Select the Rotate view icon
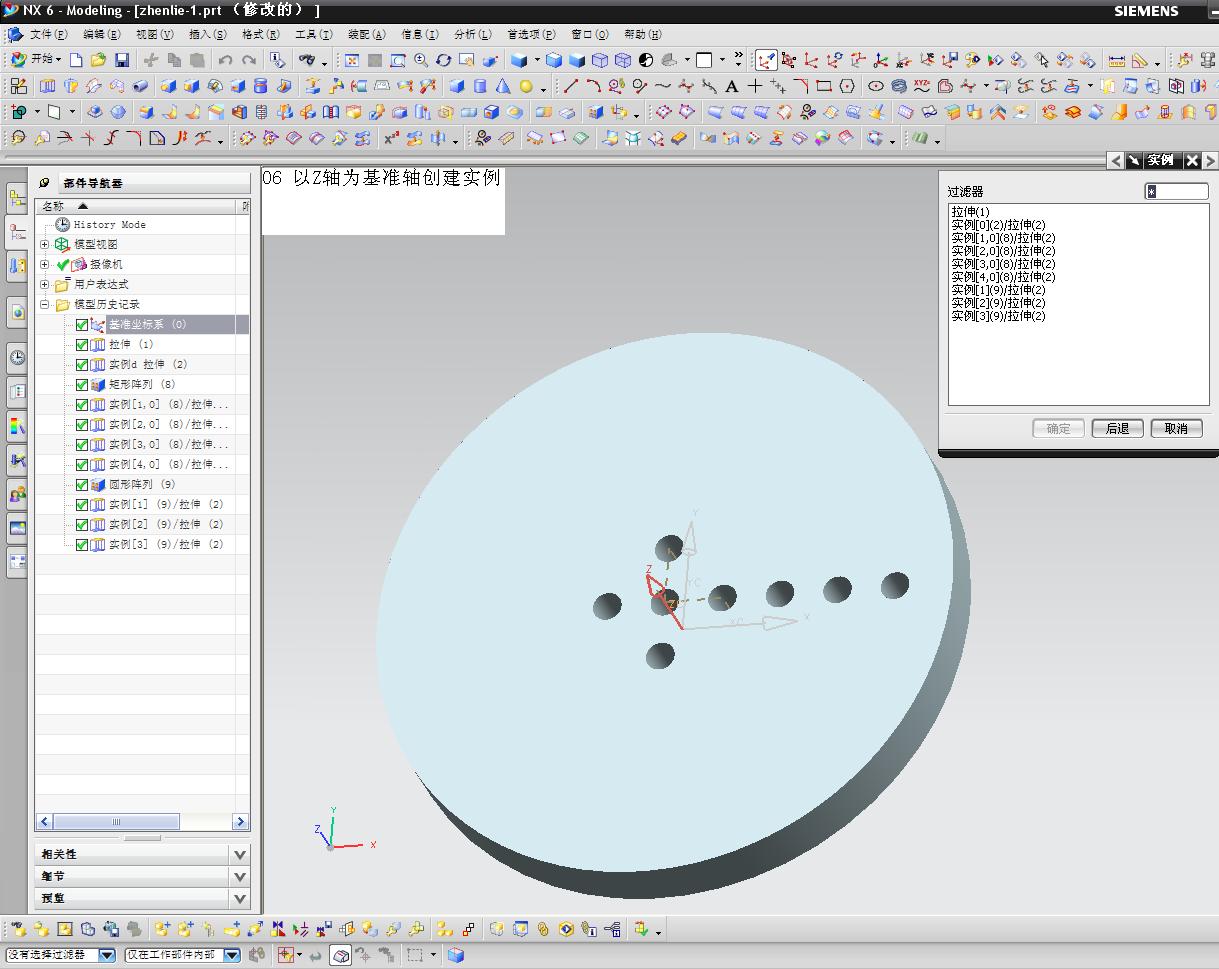The image size is (1219, 969). click(x=444, y=60)
